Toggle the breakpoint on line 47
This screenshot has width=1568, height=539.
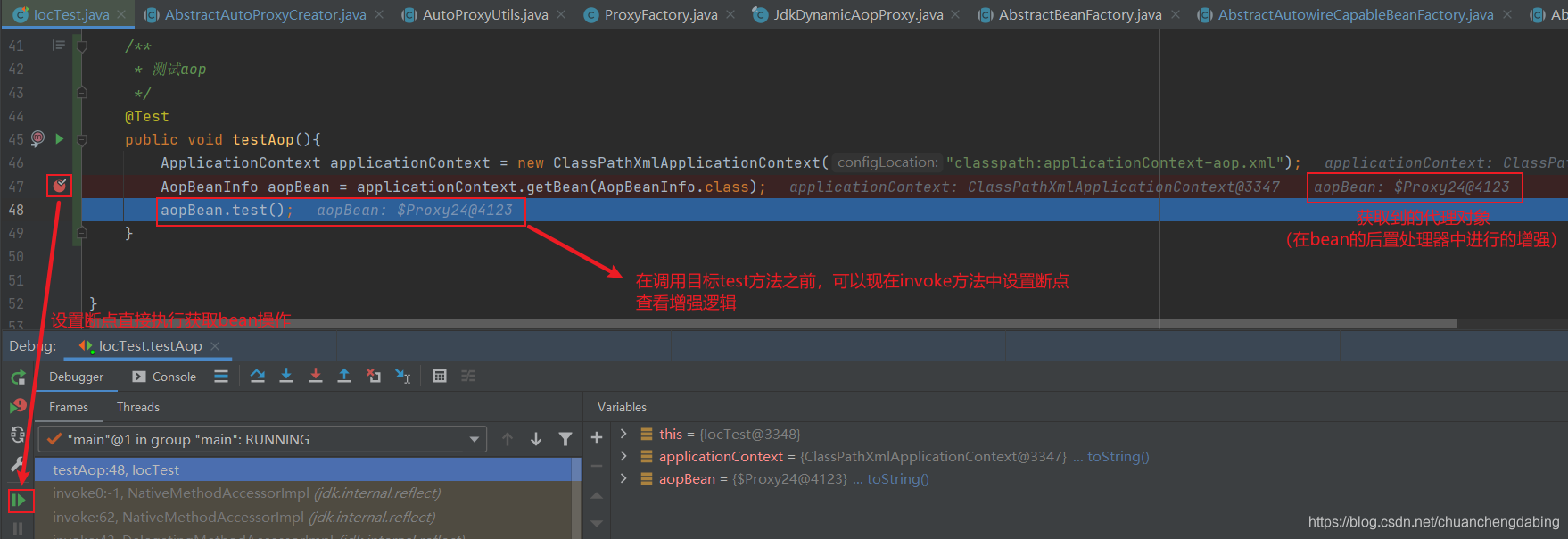pos(59,186)
